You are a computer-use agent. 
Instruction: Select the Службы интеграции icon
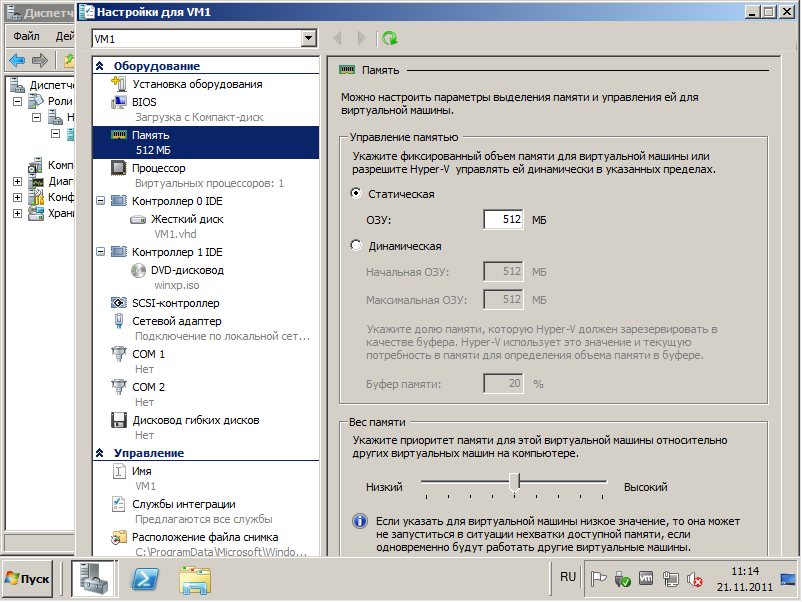pyautogui.click(x=119, y=504)
